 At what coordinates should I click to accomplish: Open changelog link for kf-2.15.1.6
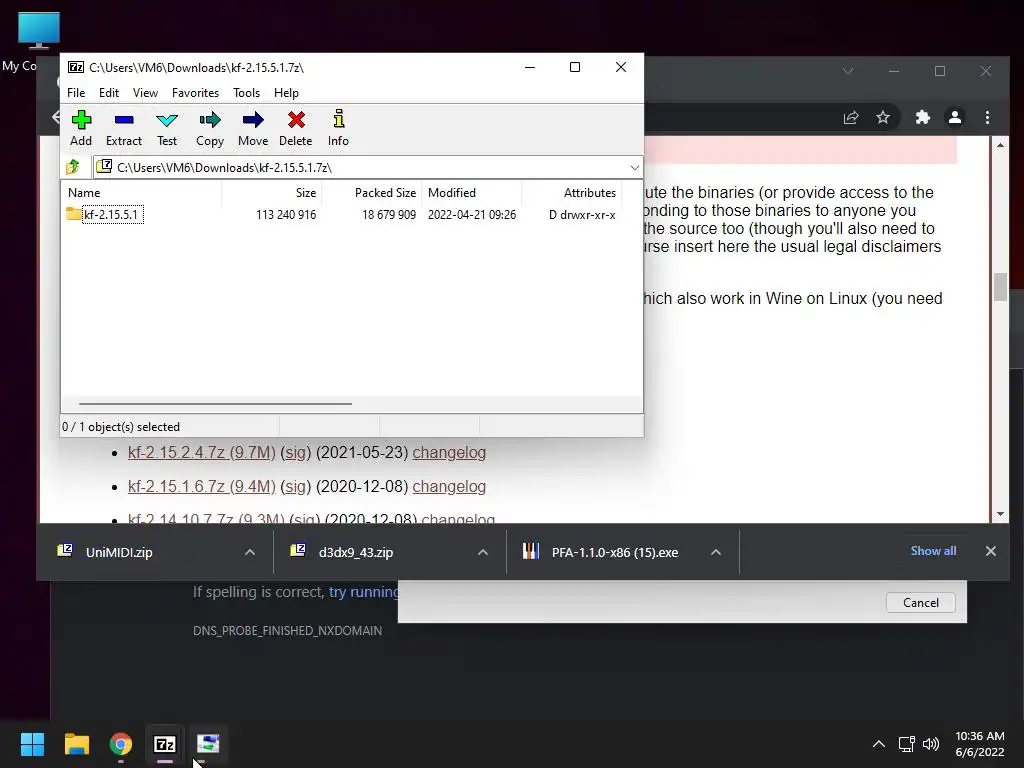point(449,486)
